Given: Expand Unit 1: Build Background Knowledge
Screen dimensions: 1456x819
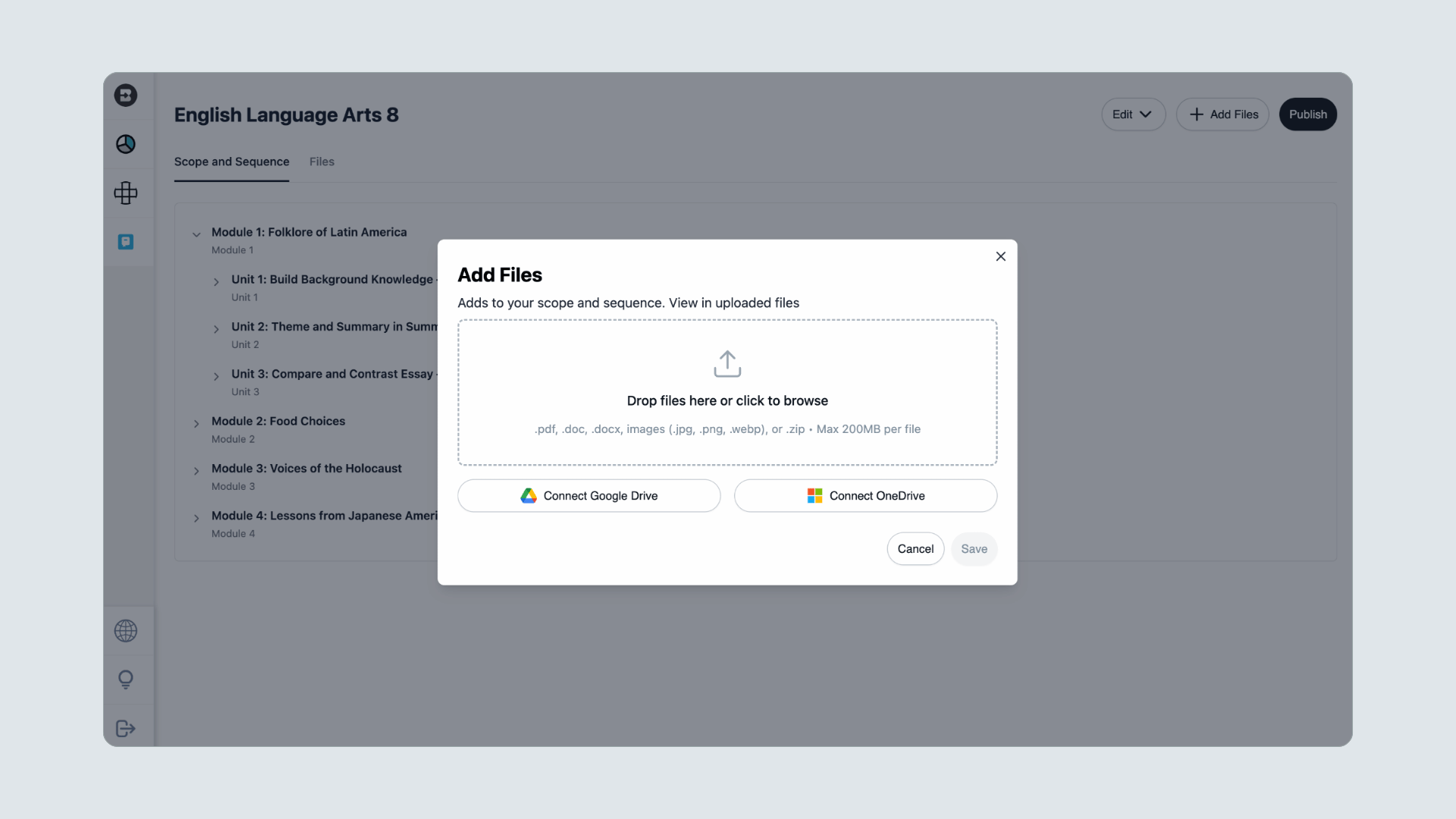Looking at the screenshot, I should point(216,282).
